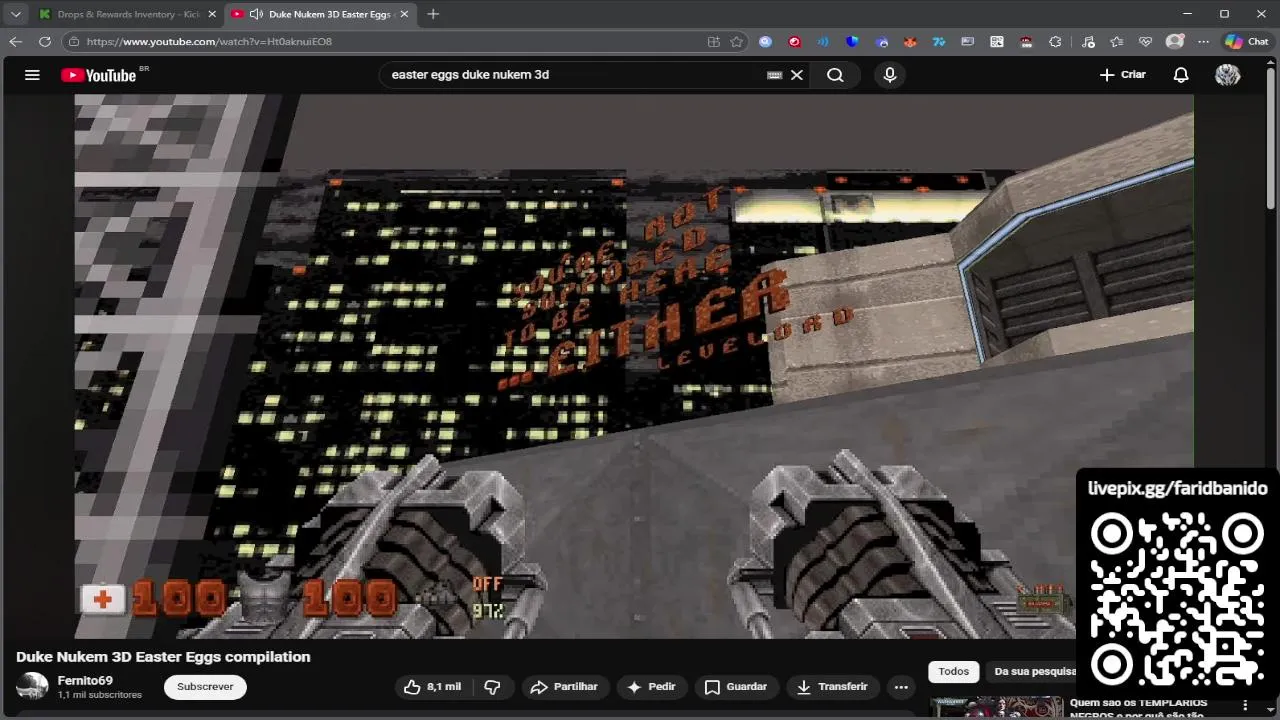Go to the YouTube home logo
This screenshot has width=1280, height=720.
coord(98,75)
